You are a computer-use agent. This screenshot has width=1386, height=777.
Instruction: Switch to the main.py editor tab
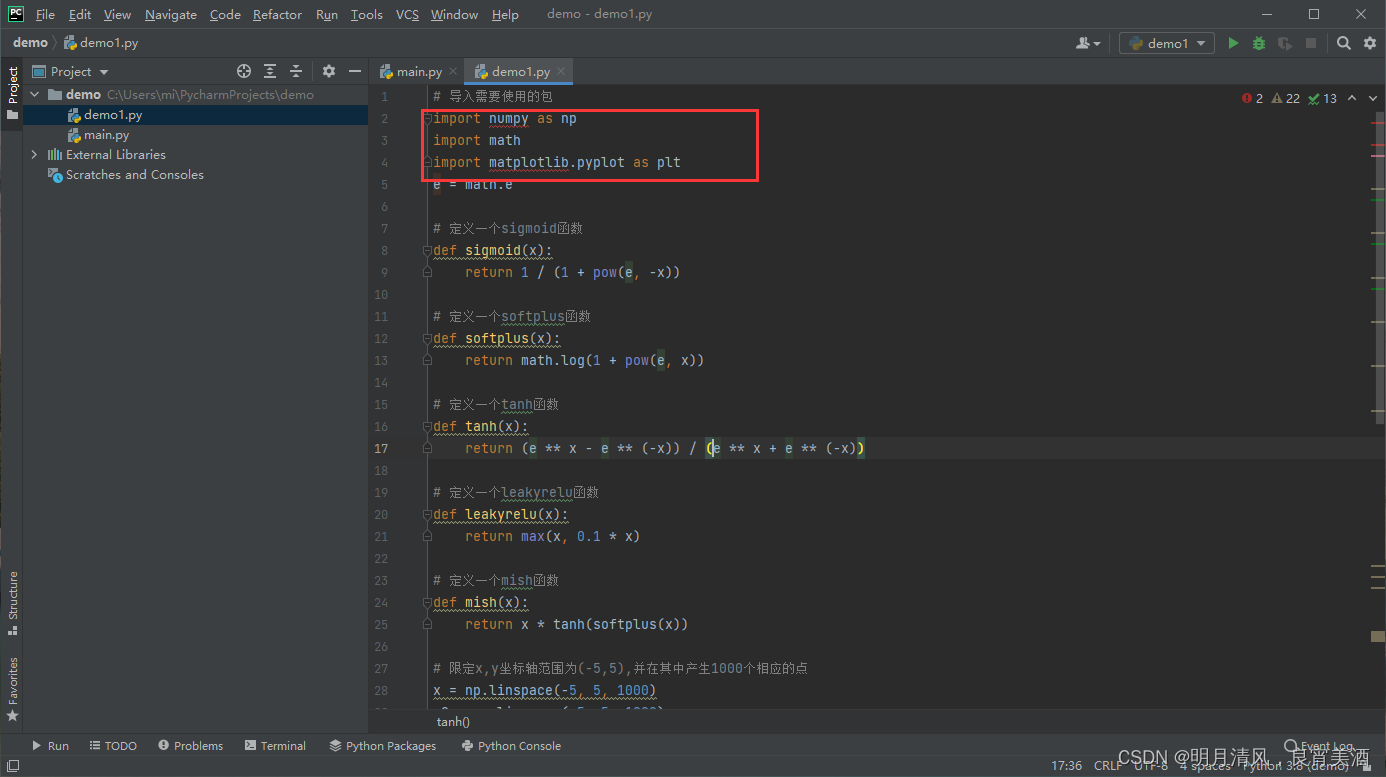(x=411, y=71)
